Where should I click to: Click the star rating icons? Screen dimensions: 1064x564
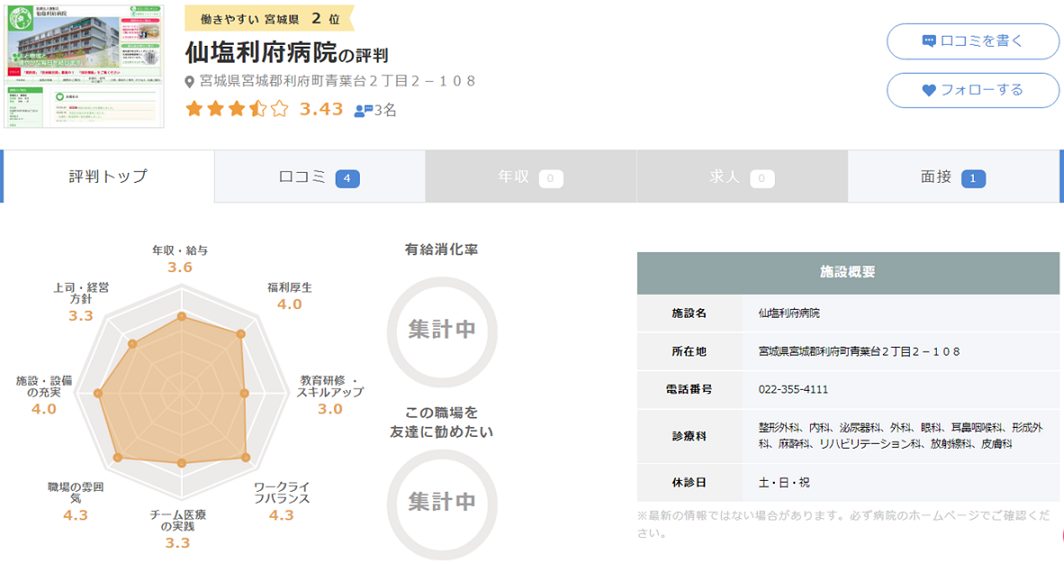point(237,109)
